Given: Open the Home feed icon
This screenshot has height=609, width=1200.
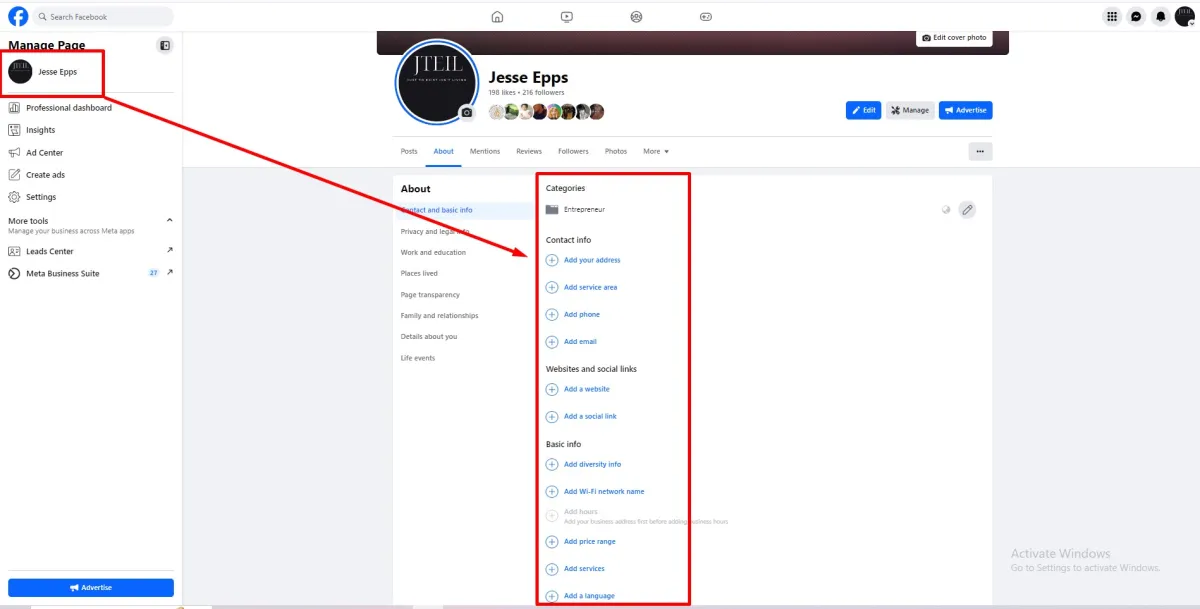Looking at the screenshot, I should (x=497, y=16).
